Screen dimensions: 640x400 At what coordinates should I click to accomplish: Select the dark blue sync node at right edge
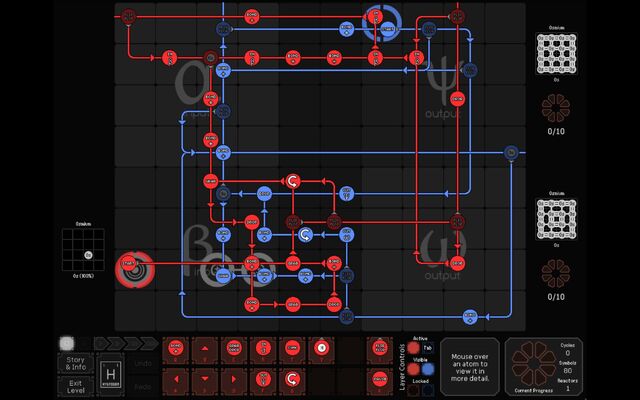511,153
